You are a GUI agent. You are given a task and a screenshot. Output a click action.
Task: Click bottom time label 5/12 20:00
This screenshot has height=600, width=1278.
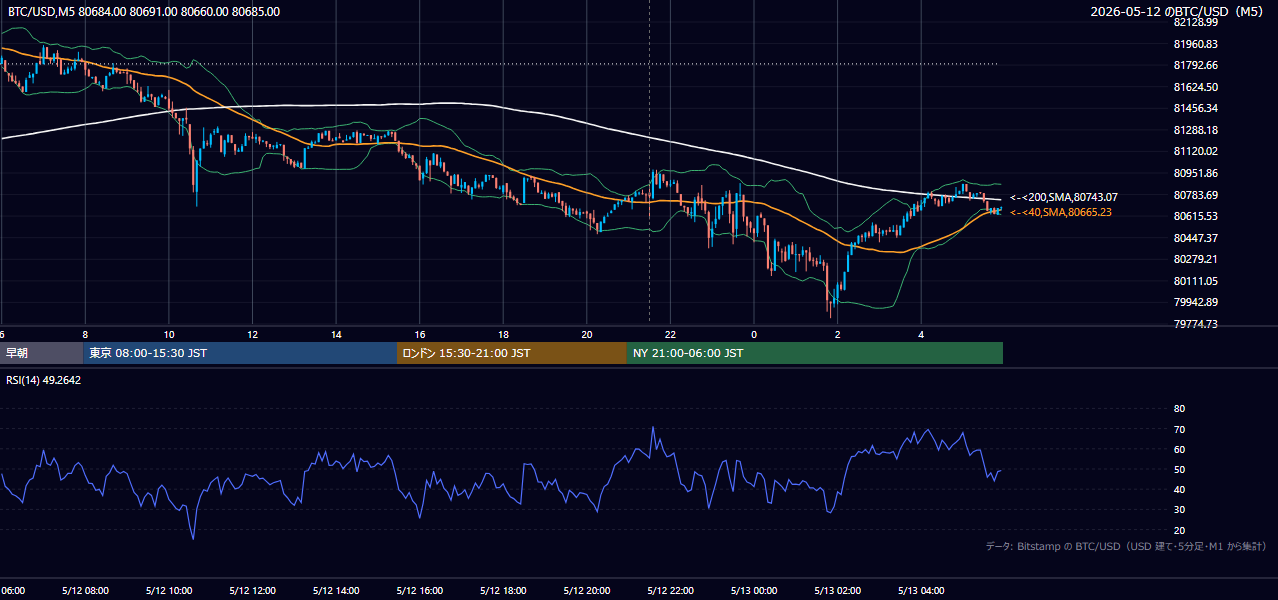tap(587, 591)
